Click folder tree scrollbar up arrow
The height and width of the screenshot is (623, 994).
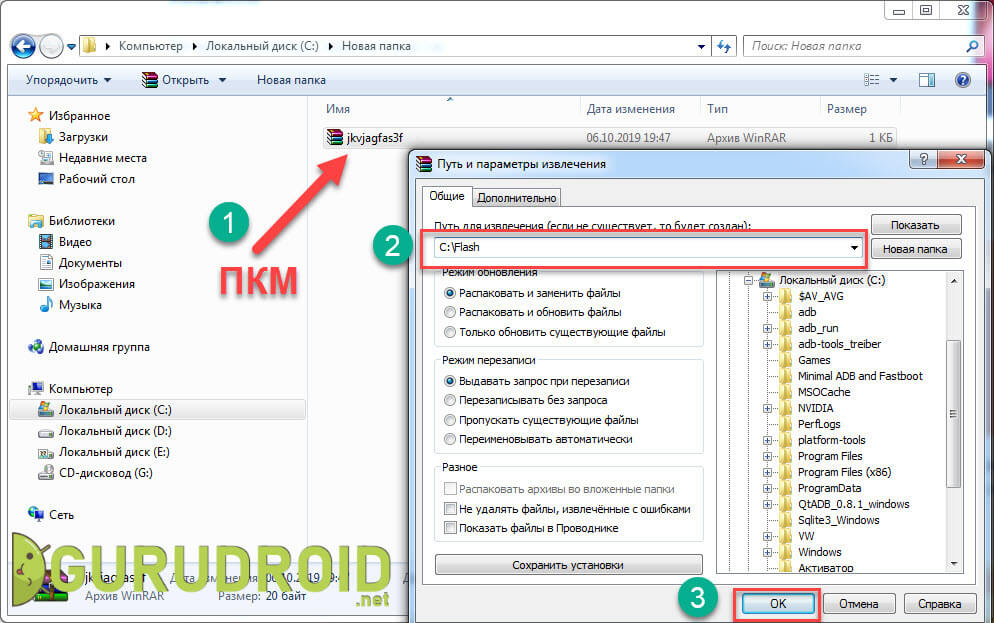click(x=954, y=281)
